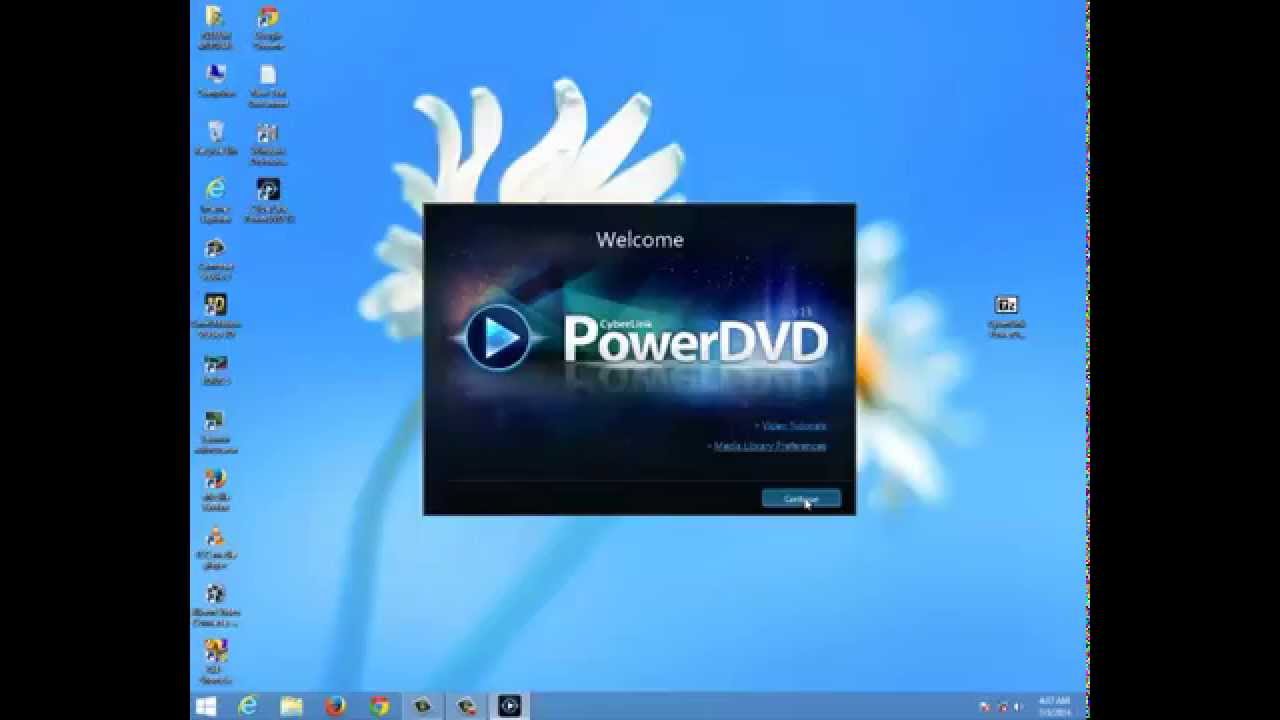The image size is (1280, 720).
Task: Switch to the PowerDVD taskbar button
Action: click(510, 706)
